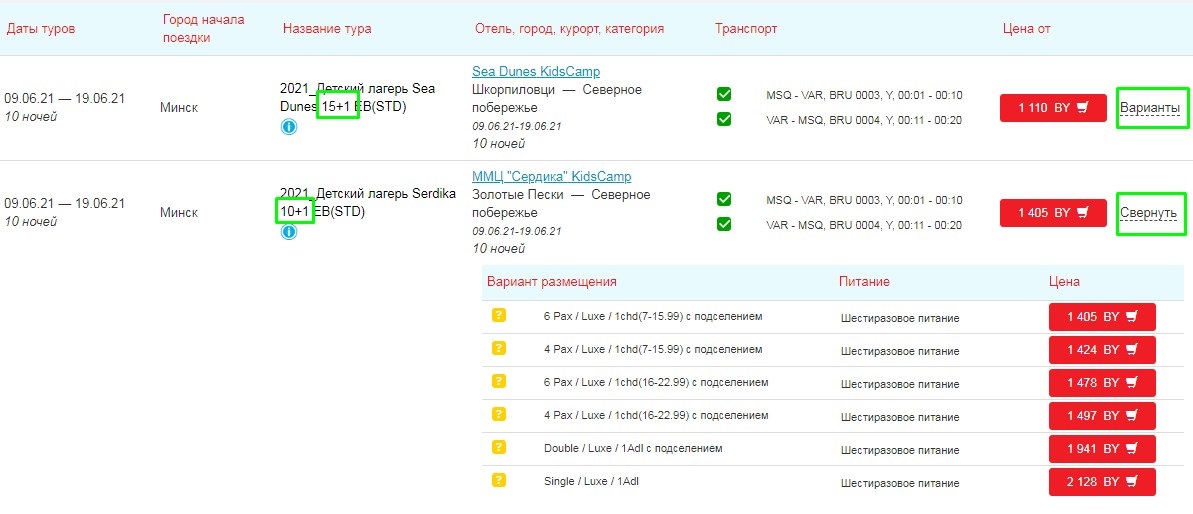Viewport: 1193px width, 514px height.
Task: Click 6 Pax / Luxe / 1chd(16-22.99) text
Action: (656, 382)
